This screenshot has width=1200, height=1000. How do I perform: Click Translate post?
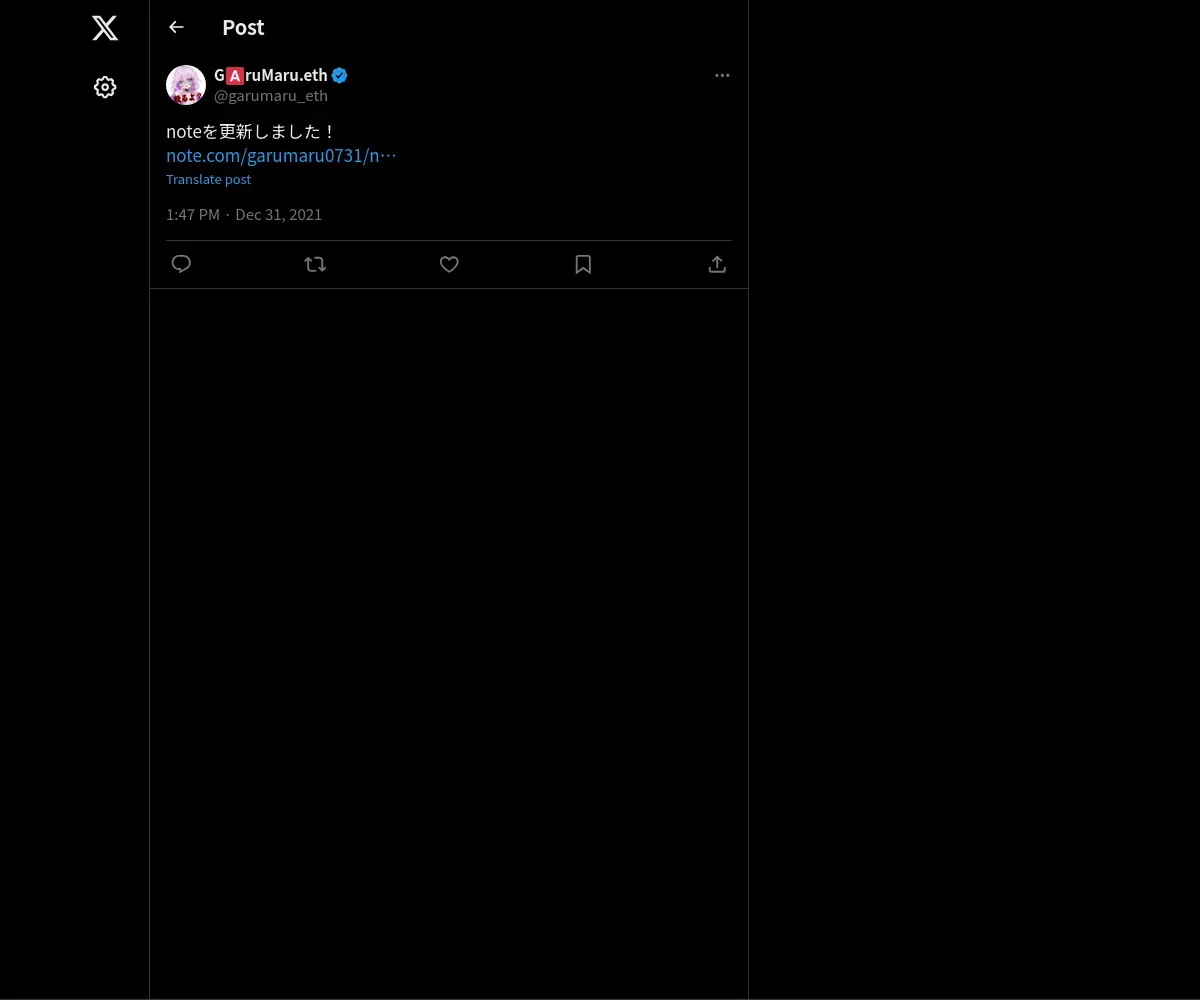point(208,180)
